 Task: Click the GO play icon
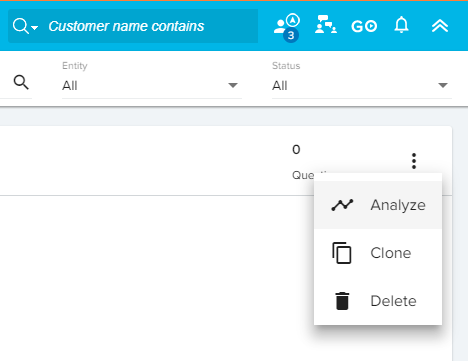click(364, 26)
